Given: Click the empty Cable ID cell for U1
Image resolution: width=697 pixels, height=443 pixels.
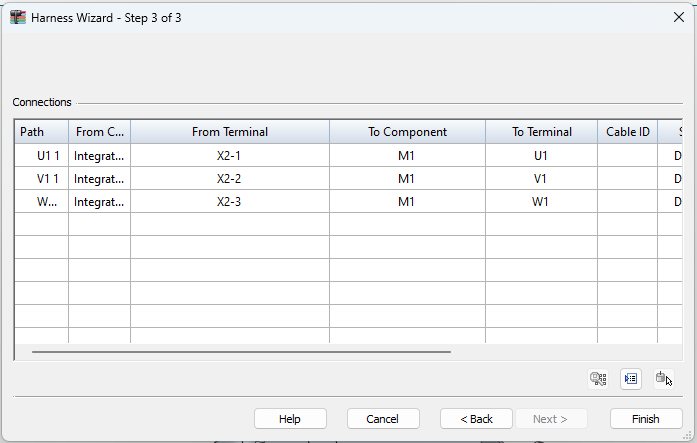Looking at the screenshot, I should click(x=628, y=156).
